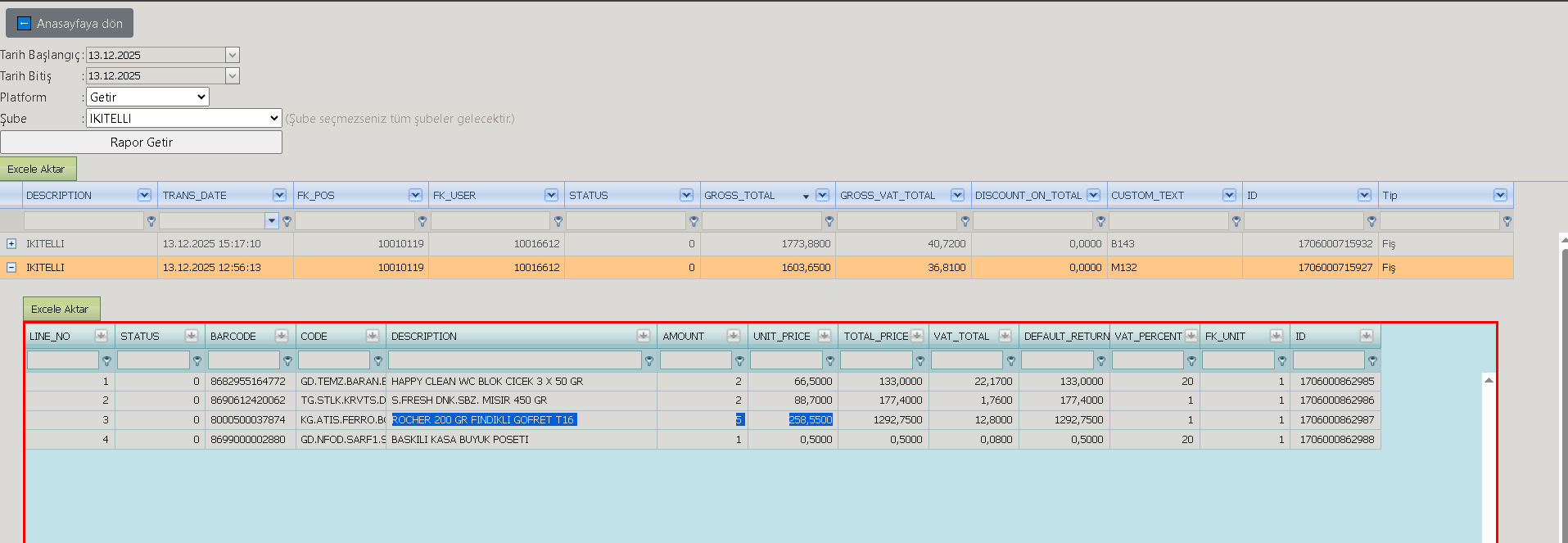Click the detail DESCRIPTION filter text field

tap(514, 360)
